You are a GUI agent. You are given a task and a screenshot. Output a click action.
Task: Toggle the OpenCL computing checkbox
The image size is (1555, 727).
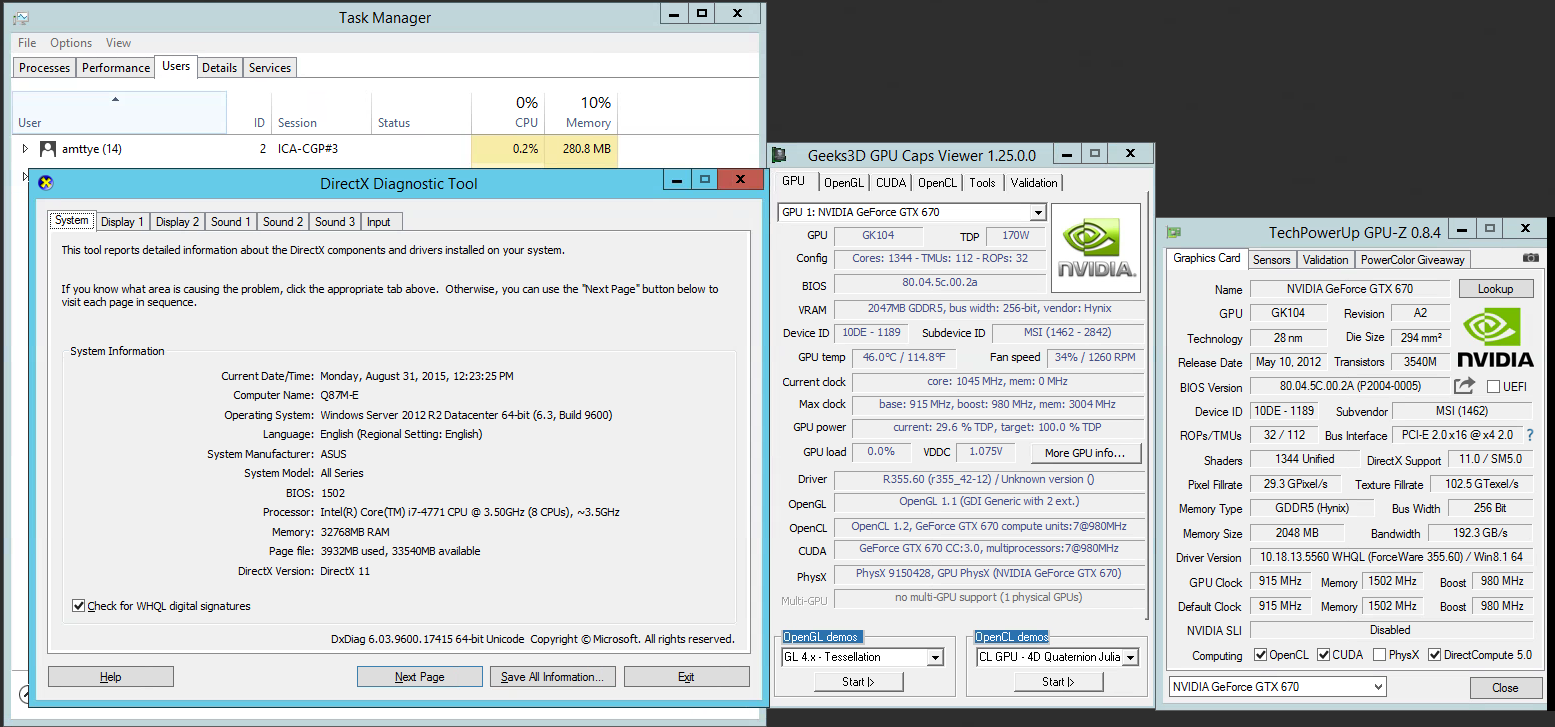click(1260, 656)
